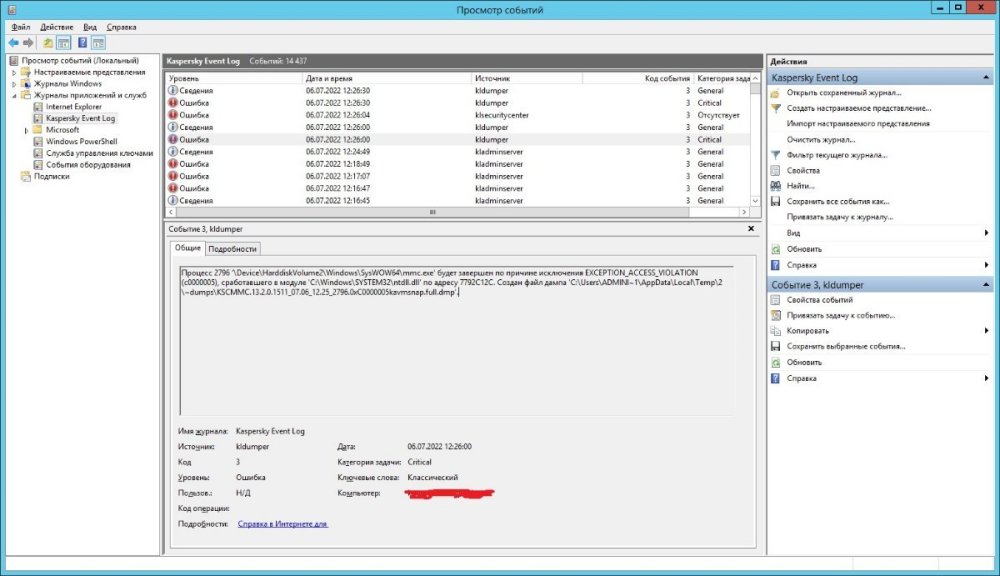1000x576 pixels.
Task: Click 'Найти...' binoculars action
Action: pyautogui.click(x=800, y=186)
